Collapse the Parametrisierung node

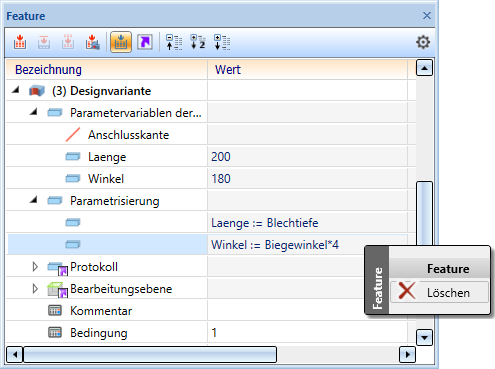click(x=33, y=200)
